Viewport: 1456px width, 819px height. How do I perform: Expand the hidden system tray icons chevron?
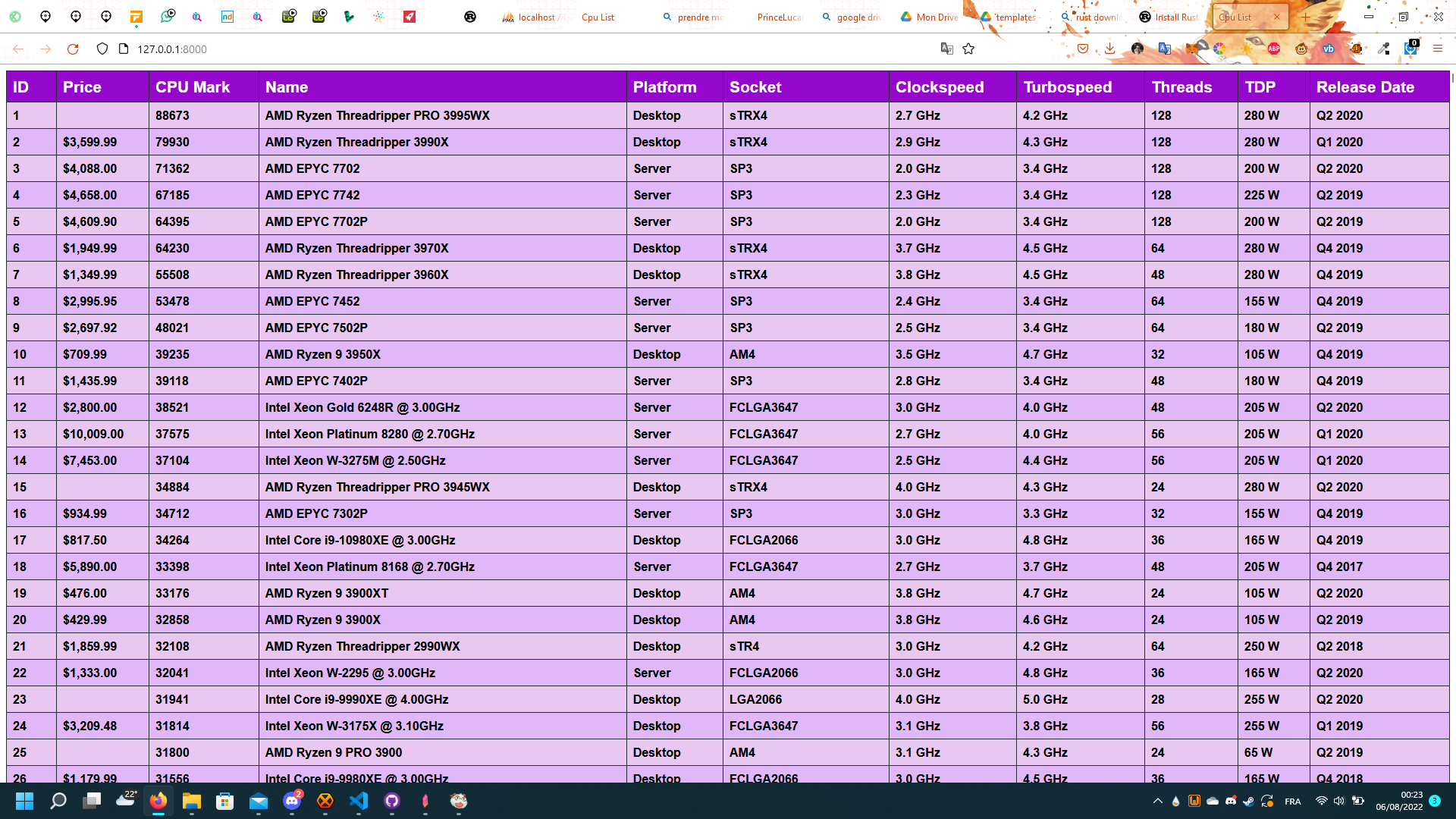tap(1157, 801)
